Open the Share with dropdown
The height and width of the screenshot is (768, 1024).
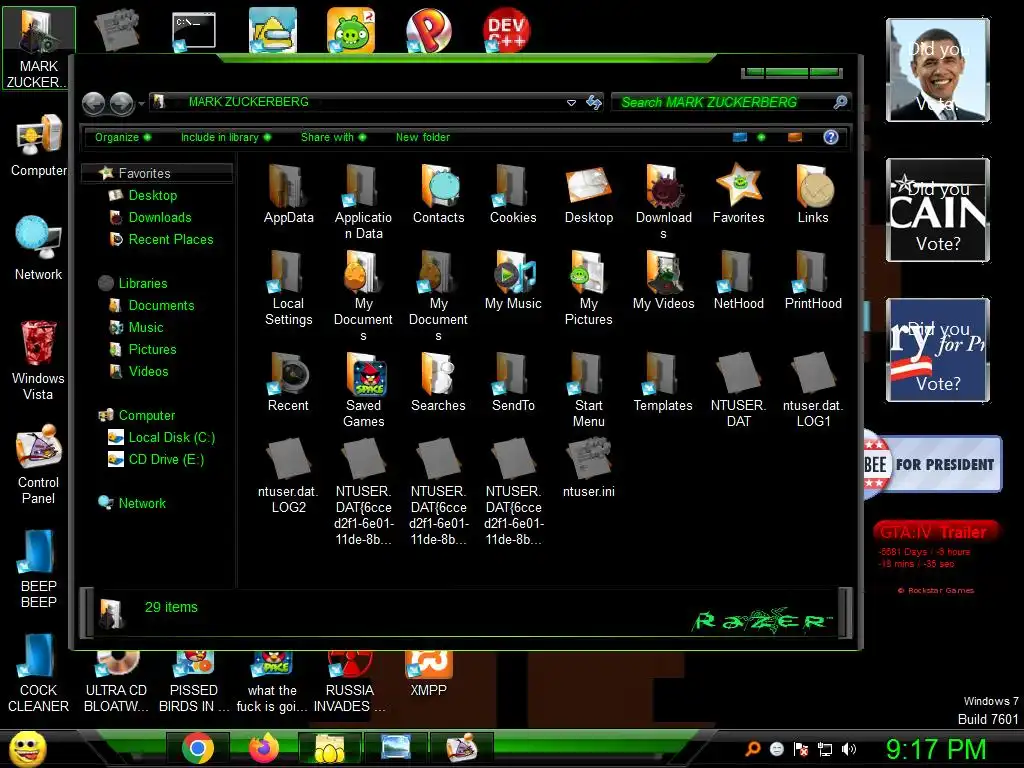(x=333, y=137)
